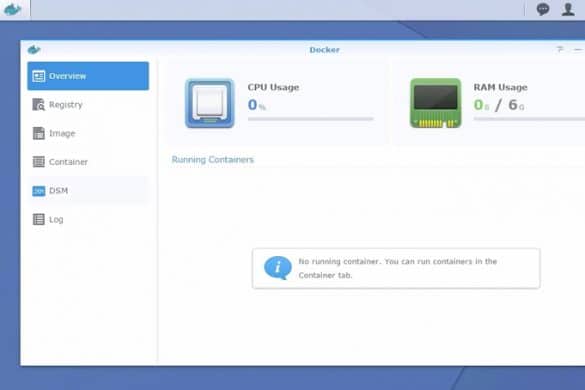This screenshot has width=585, height=390.
Task: Click the RAM 0 / 6 value
Action: pyautogui.click(x=499, y=105)
